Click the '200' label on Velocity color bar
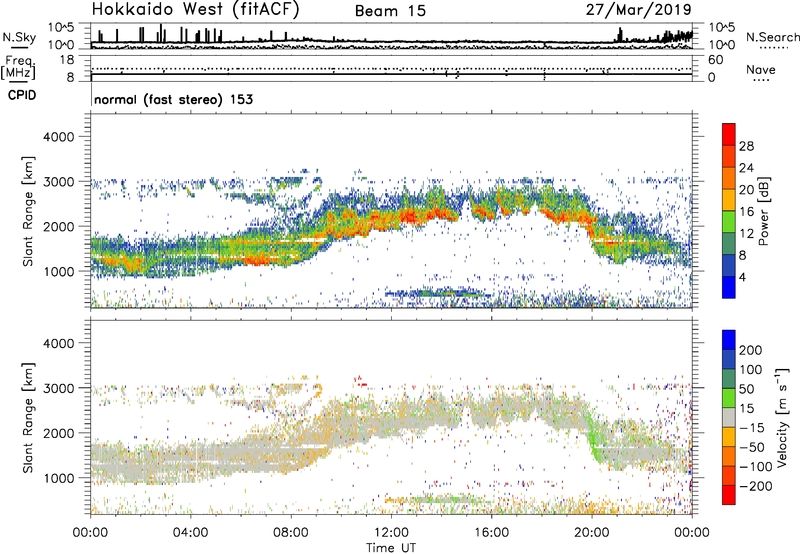The height and width of the screenshot is (554, 800). (x=751, y=350)
